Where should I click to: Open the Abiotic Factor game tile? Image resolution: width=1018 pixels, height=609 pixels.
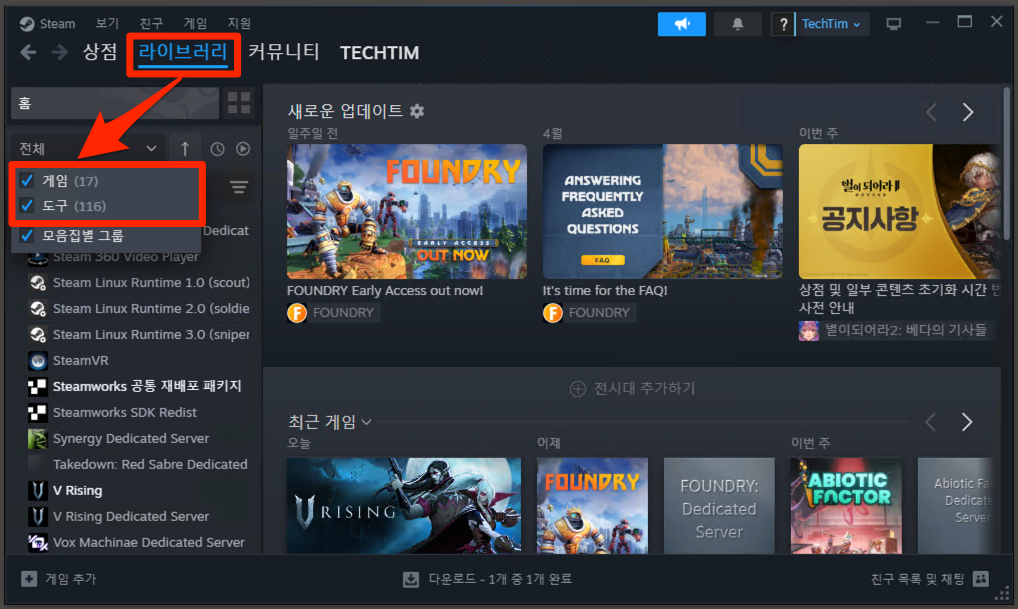tap(846, 506)
